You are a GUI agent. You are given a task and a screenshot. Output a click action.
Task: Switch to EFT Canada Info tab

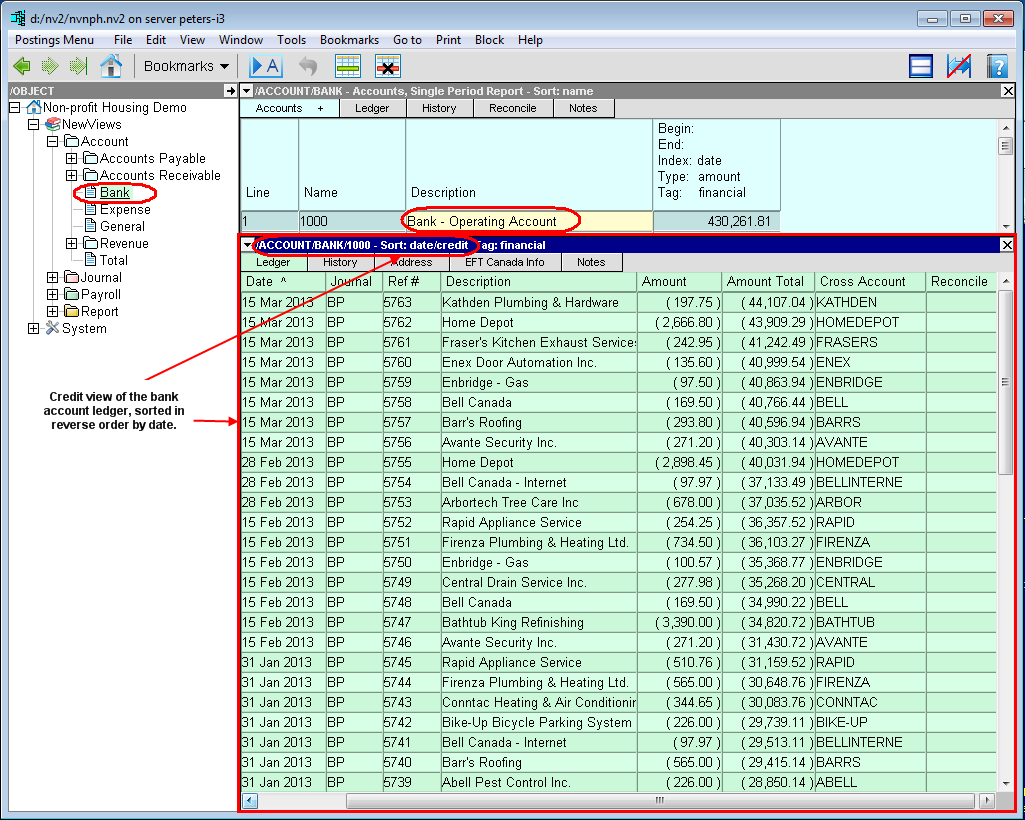(504, 262)
